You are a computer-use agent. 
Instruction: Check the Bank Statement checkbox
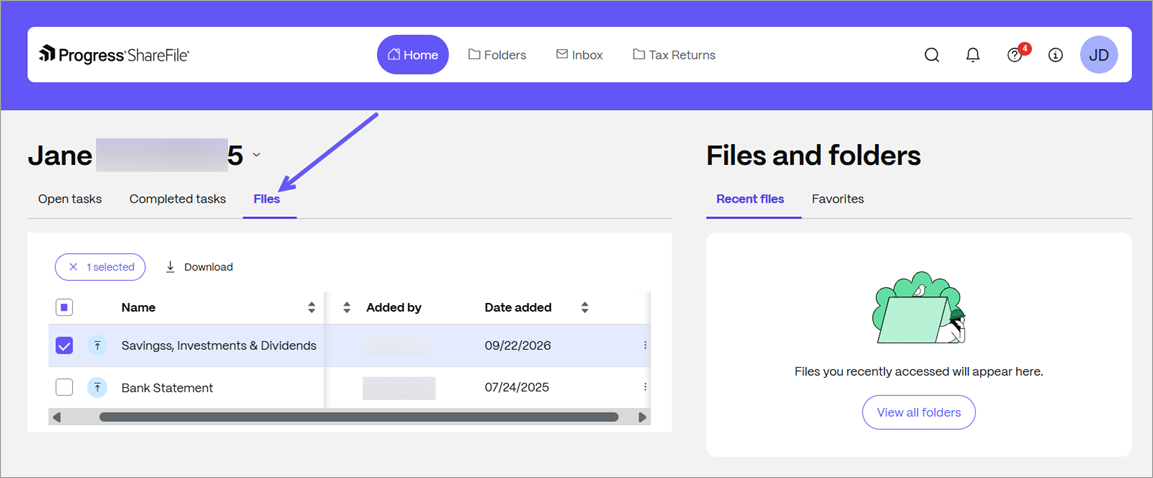click(x=64, y=388)
